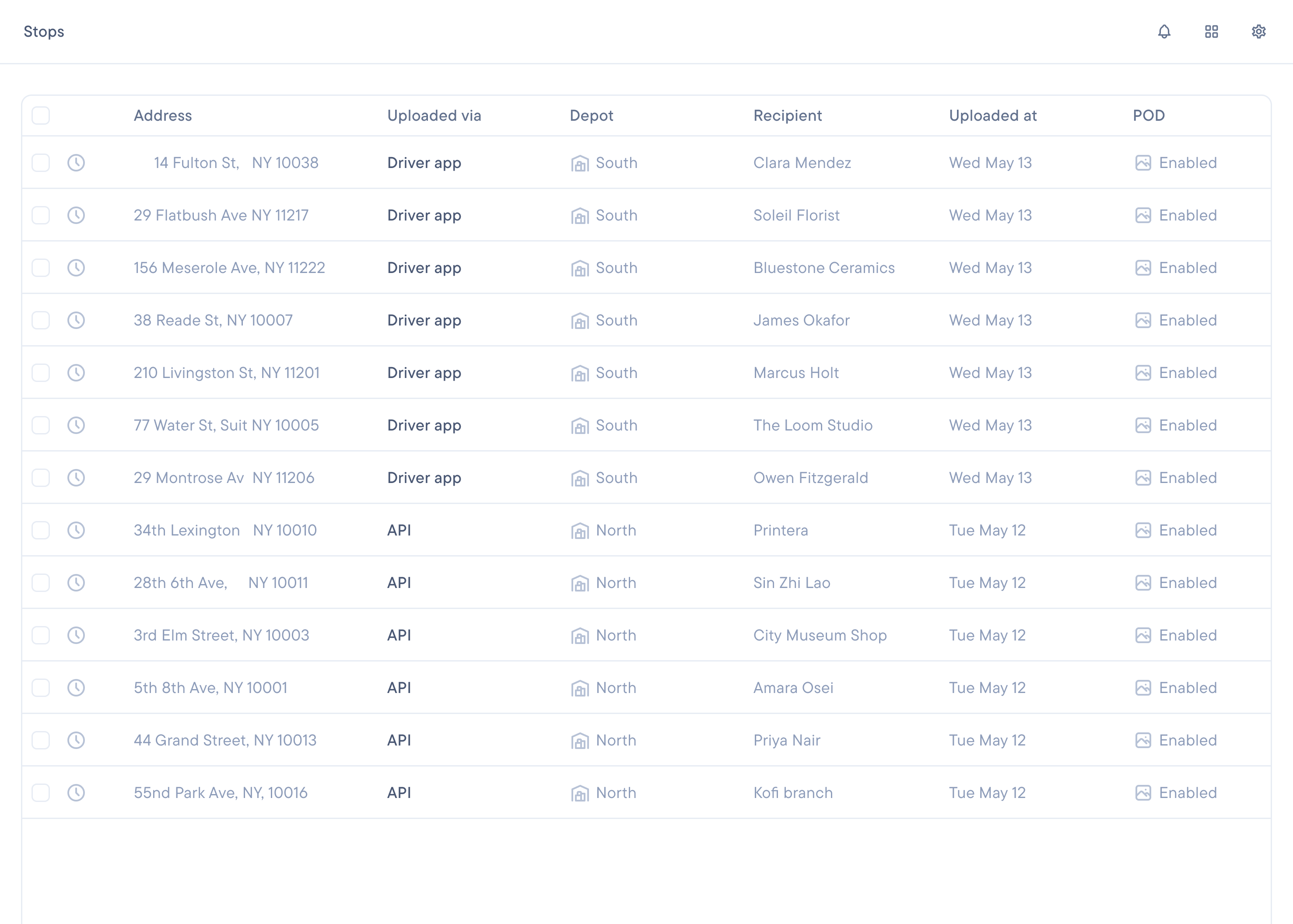Sort by the Address column header
The width and height of the screenshot is (1293, 924).
coord(163,115)
